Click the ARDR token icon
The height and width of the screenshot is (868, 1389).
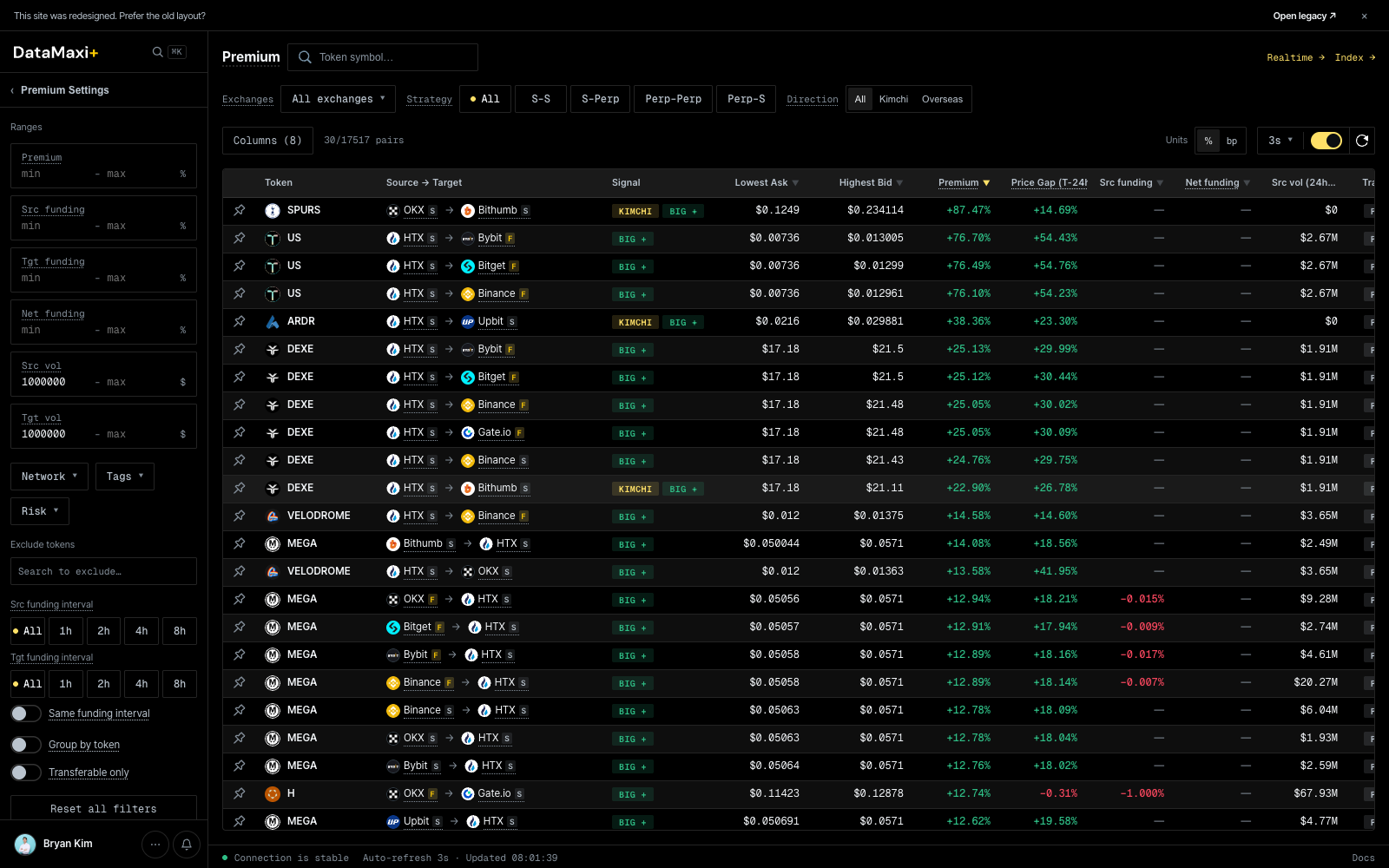273,321
